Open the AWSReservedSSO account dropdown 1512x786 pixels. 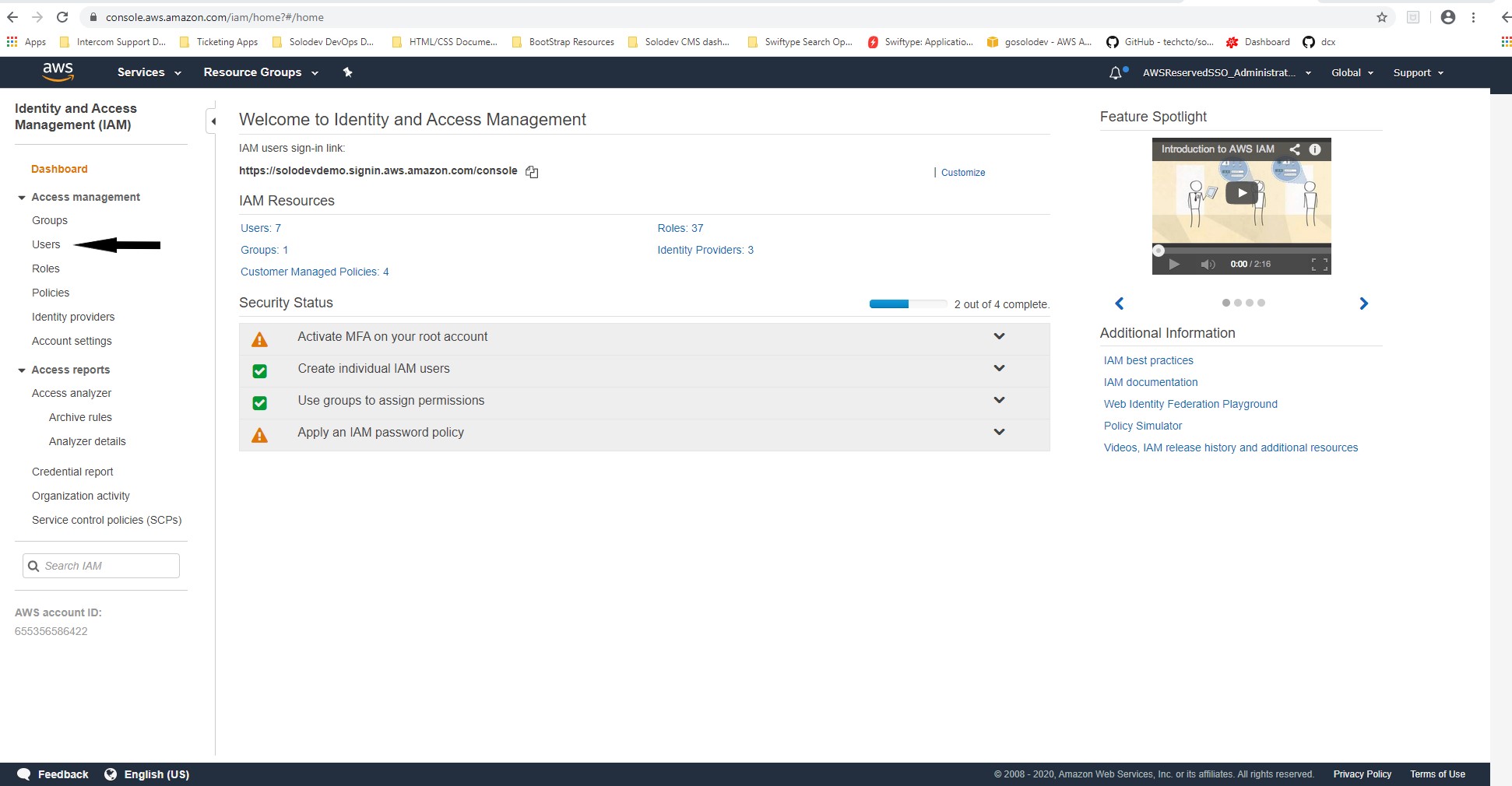pos(1227,72)
